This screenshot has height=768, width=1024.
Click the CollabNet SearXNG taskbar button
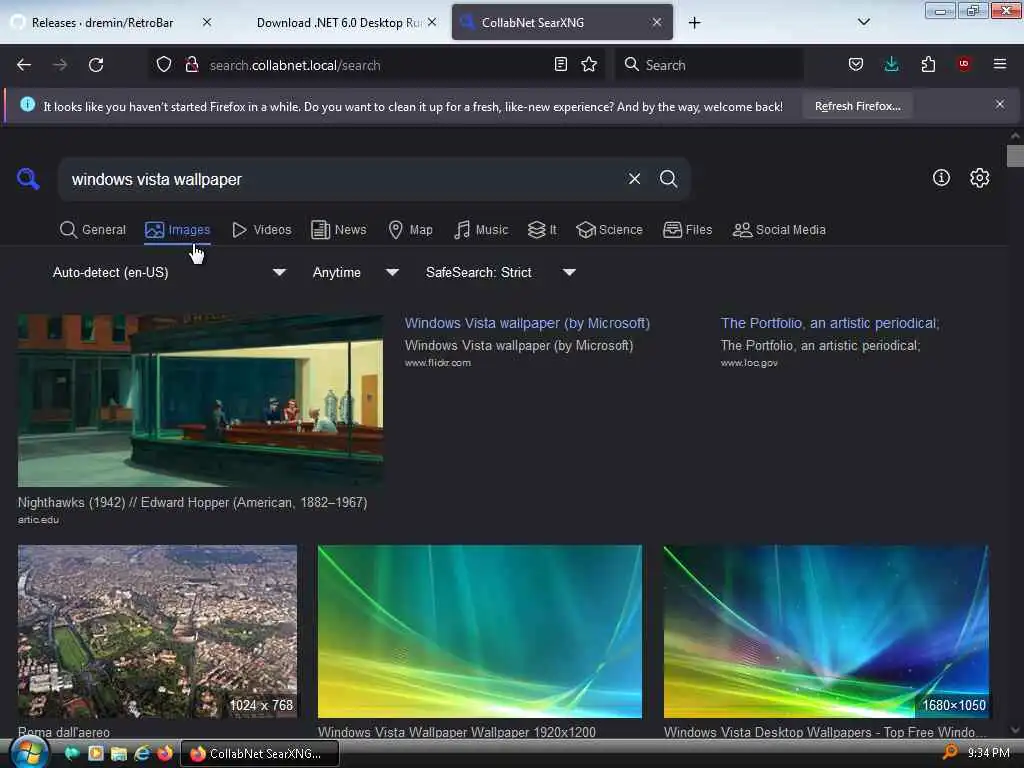pos(260,754)
